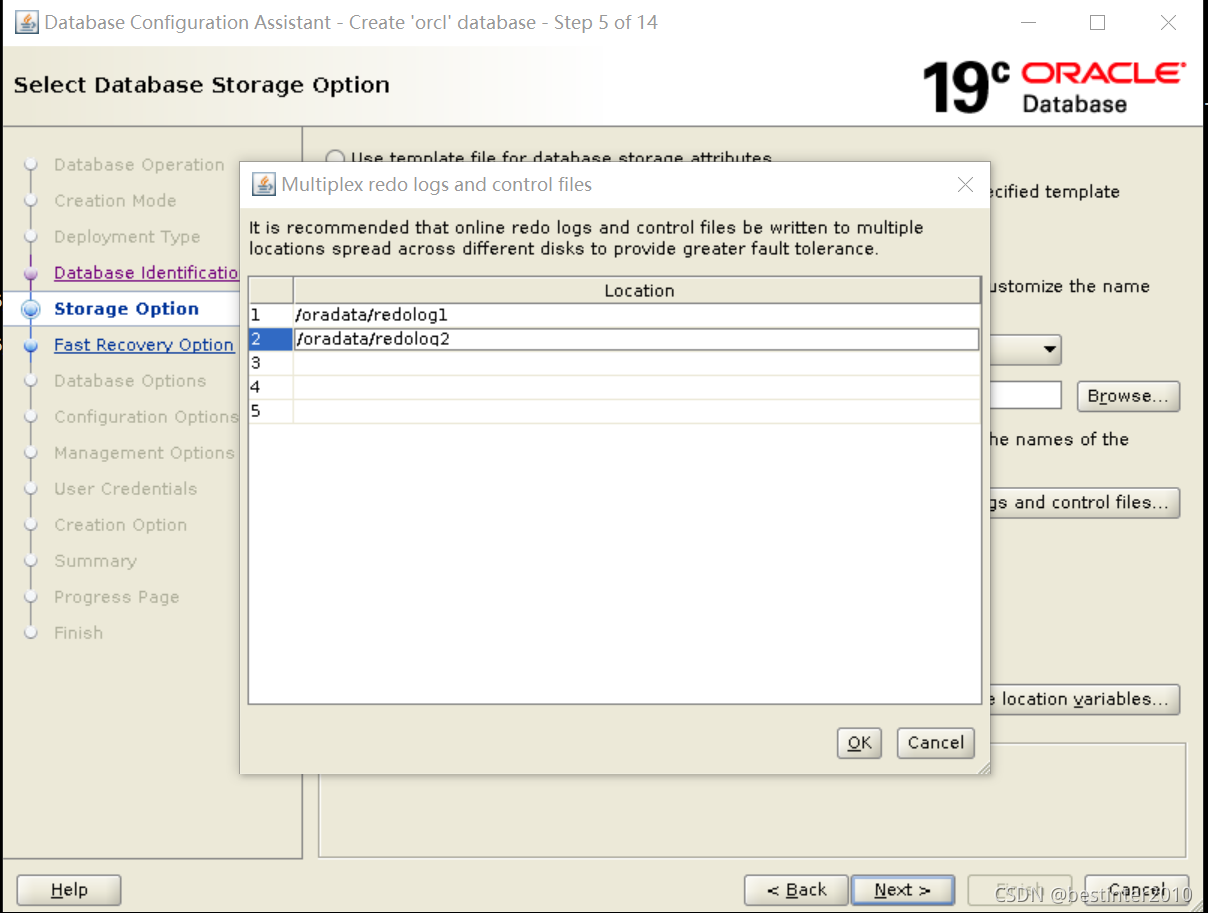Click the Database Operation step

coord(139,165)
